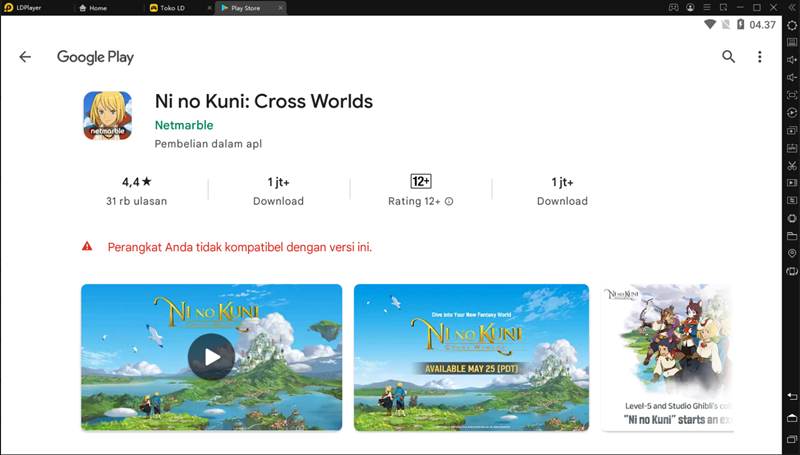The width and height of the screenshot is (800, 455).
Task: Toggle fullscreen from sidebar
Action: [x=792, y=95]
